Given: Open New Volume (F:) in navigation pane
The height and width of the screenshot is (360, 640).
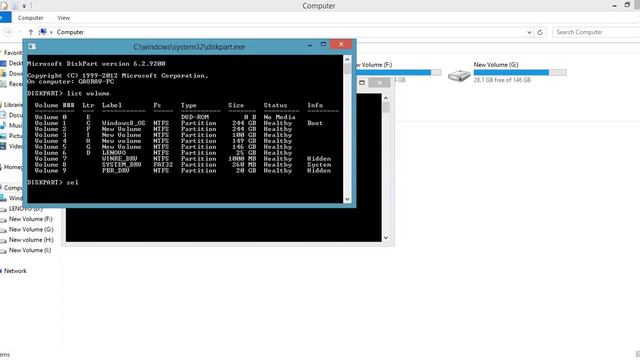Looking at the screenshot, I should [x=31, y=219].
